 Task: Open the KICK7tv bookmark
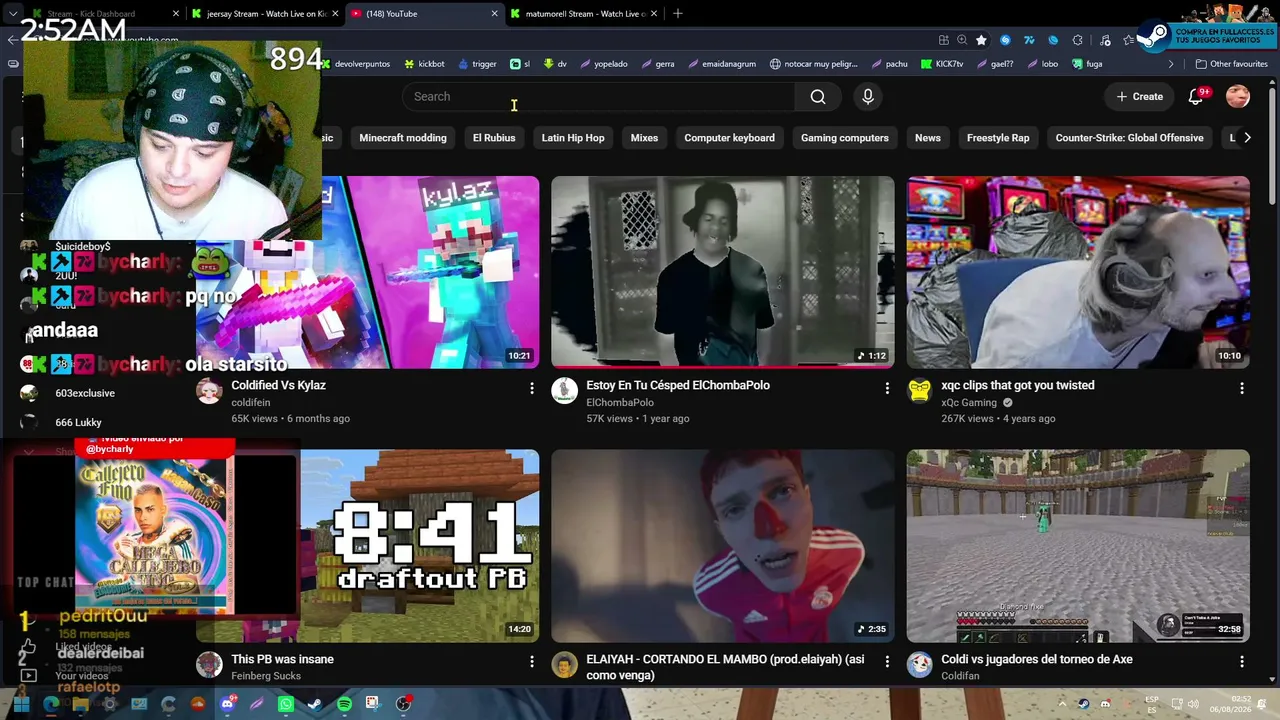942,64
